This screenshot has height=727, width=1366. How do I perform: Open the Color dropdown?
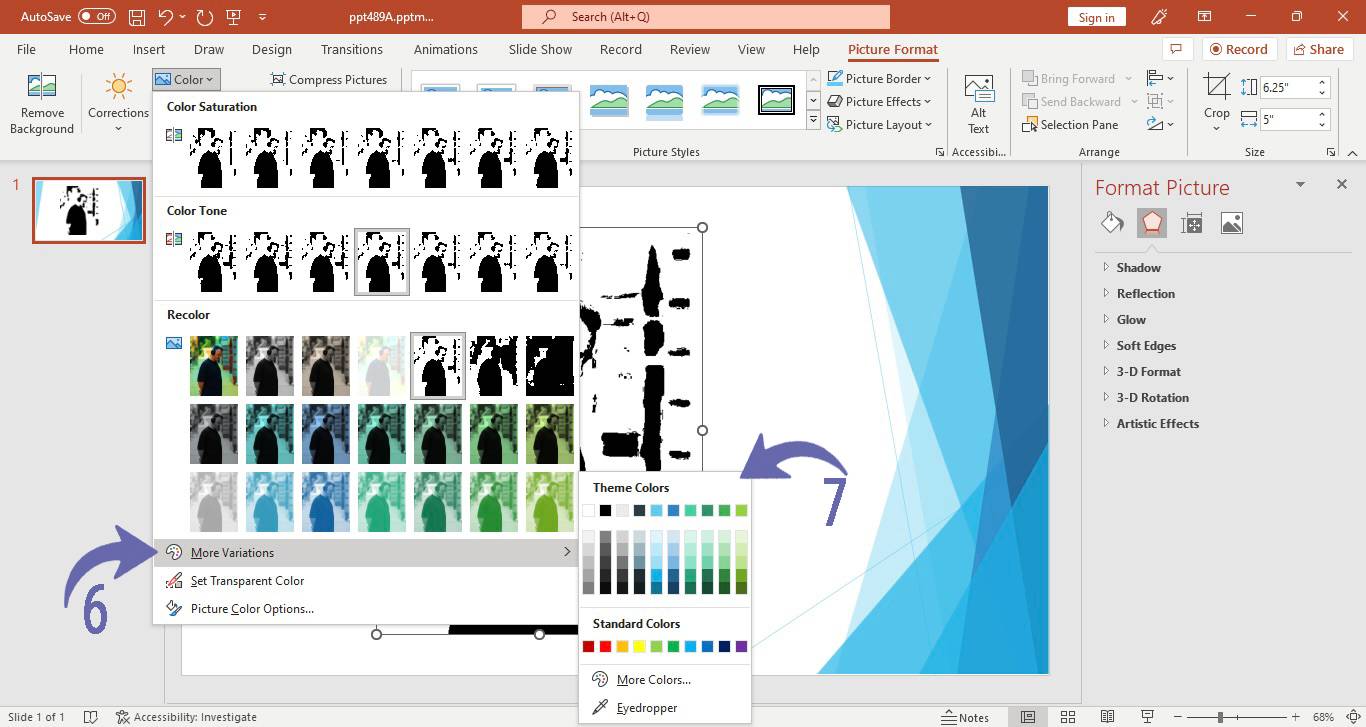pyautogui.click(x=186, y=79)
